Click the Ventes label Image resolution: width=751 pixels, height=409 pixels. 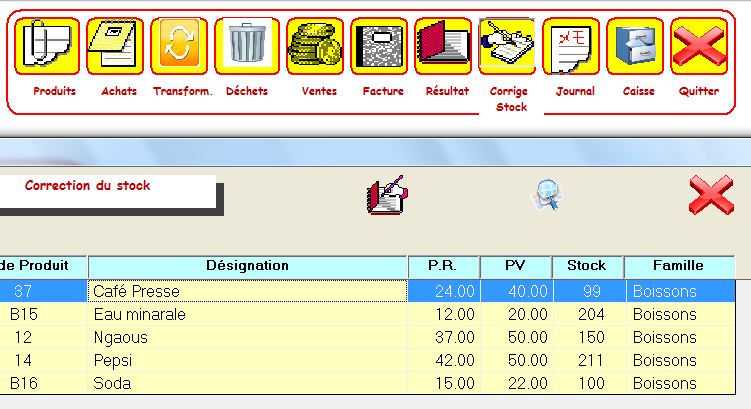pos(319,91)
